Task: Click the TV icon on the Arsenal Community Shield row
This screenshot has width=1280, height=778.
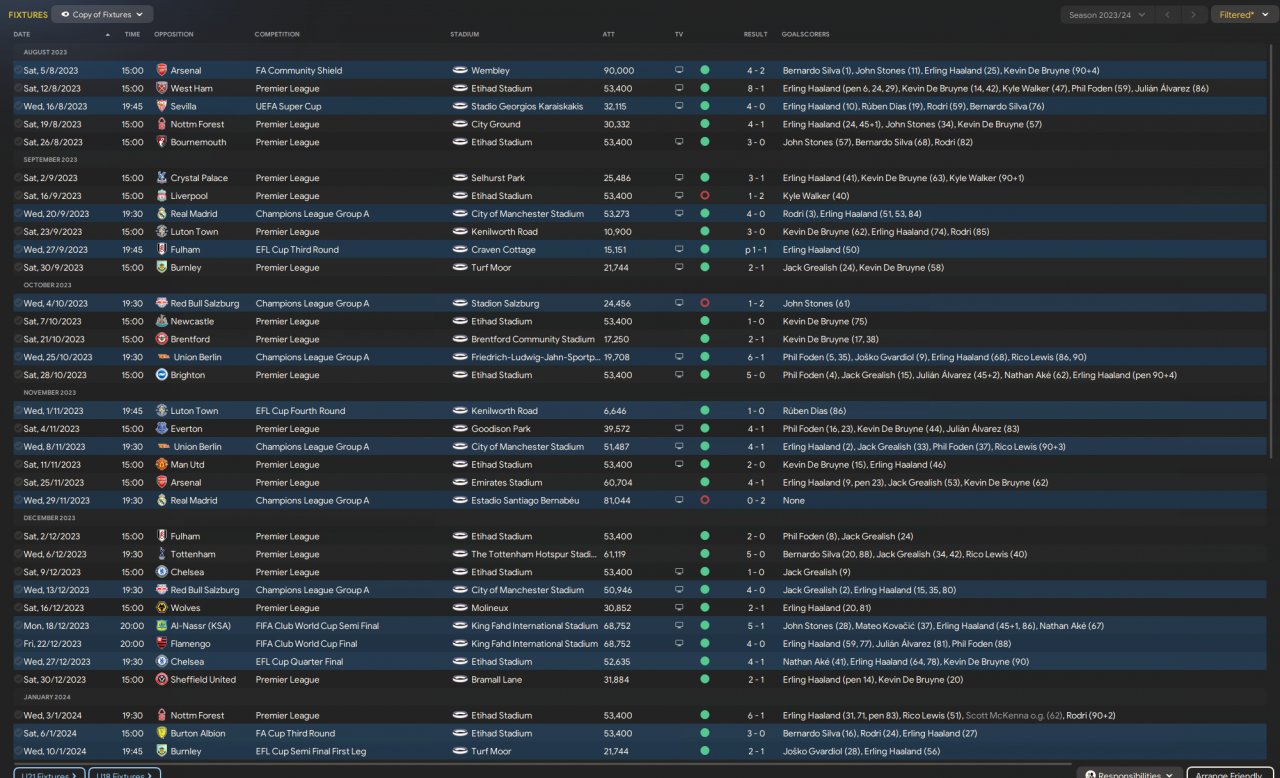Action: tap(679, 71)
